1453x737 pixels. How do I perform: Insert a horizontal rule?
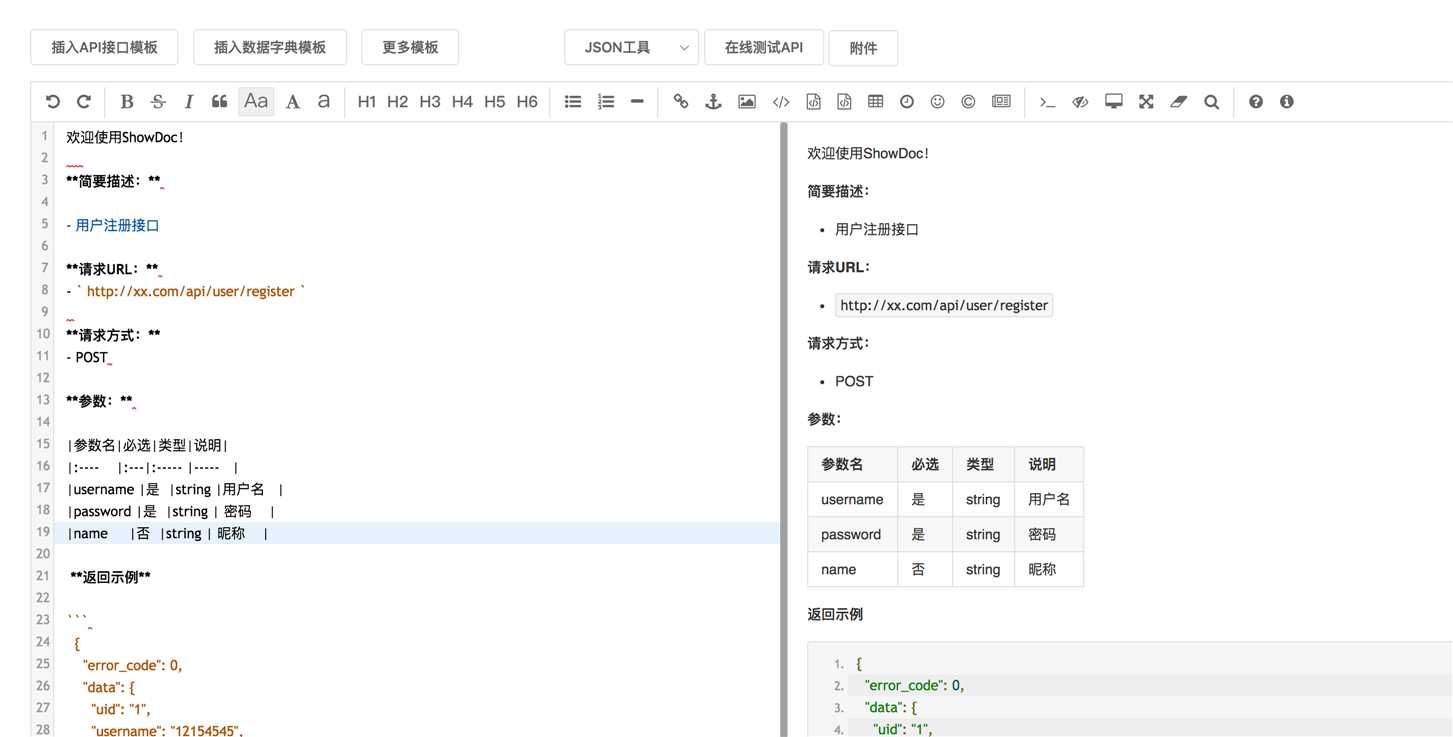(x=637, y=101)
